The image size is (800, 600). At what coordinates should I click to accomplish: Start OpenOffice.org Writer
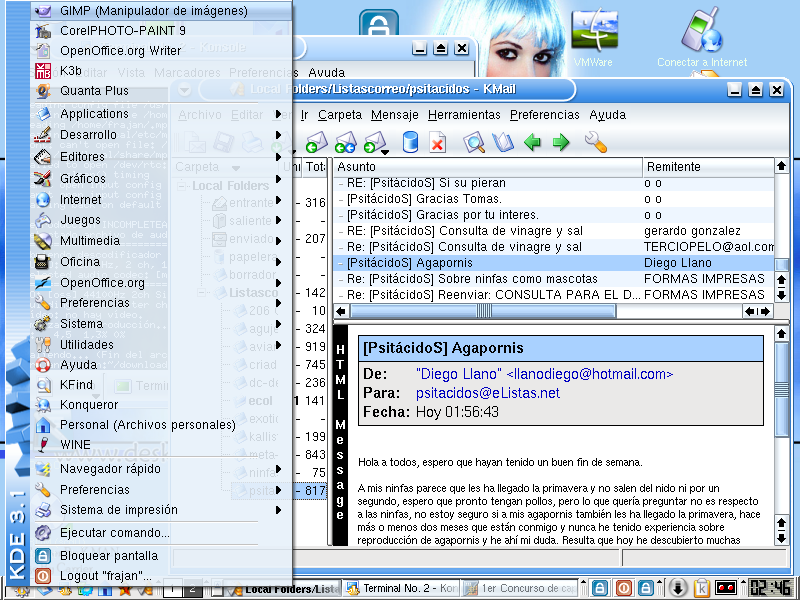161,51
